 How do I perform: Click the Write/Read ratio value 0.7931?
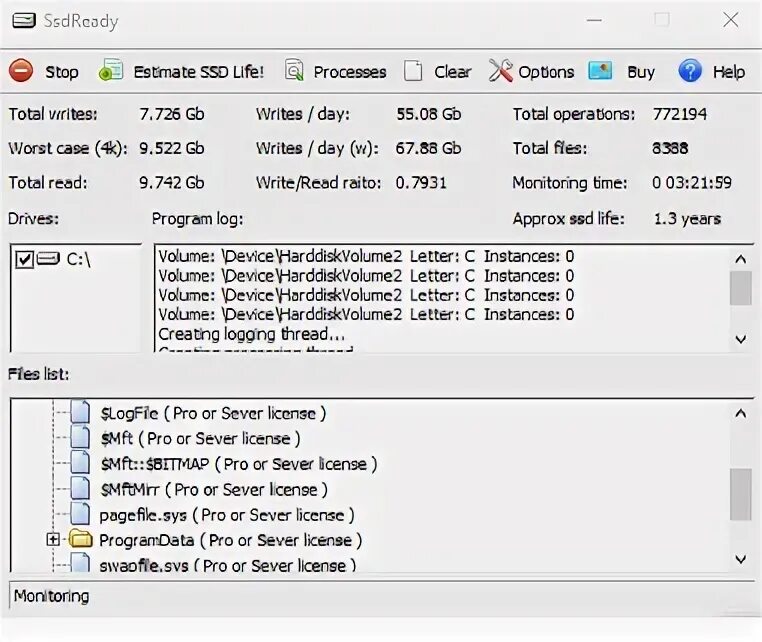coord(421,183)
